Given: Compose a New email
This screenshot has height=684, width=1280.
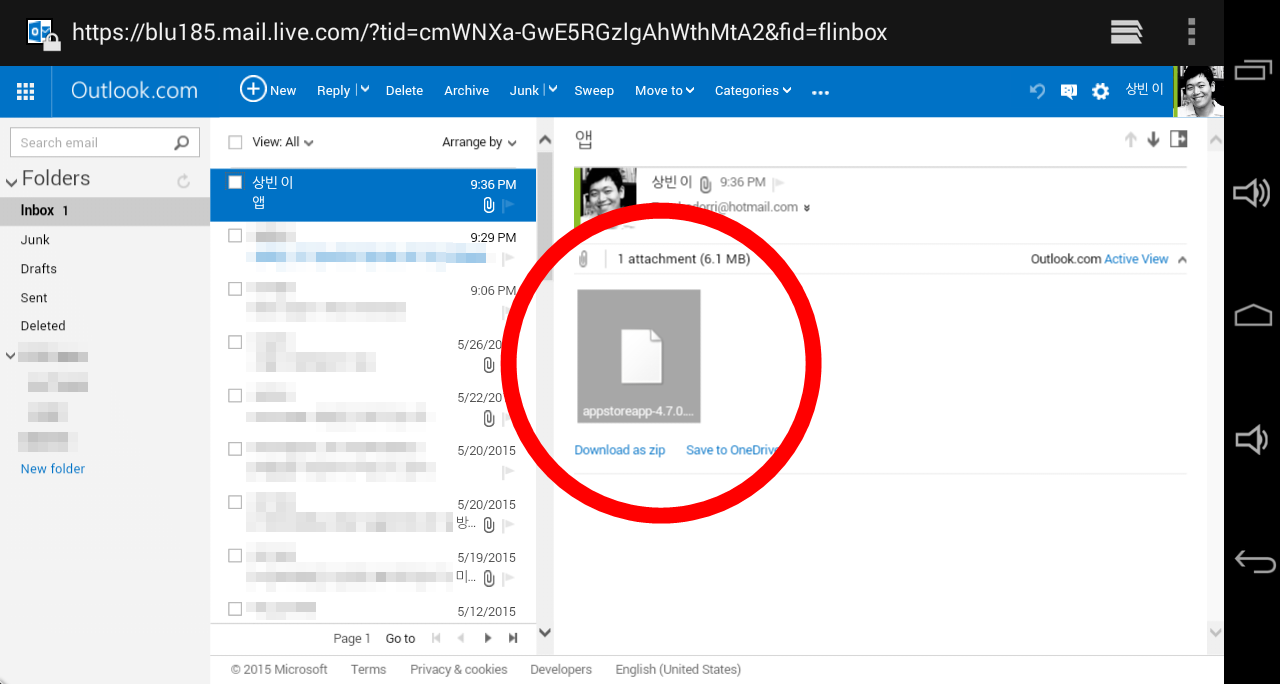Looking at the screenshot, I should 268,89.
